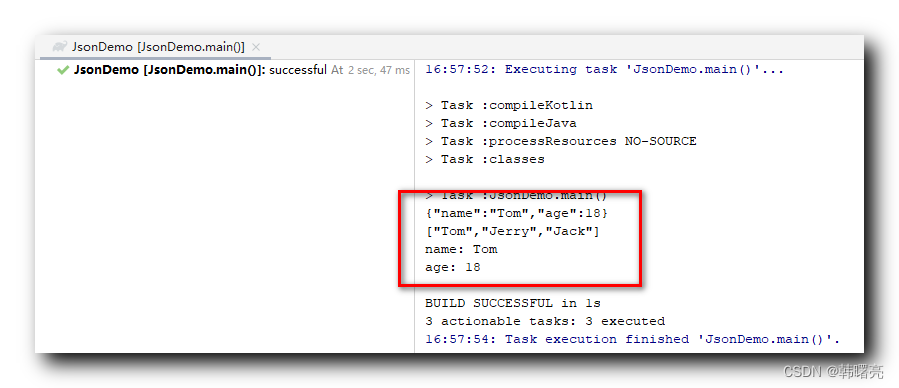Close the JsonDemo run tab
The image size is (899, 388).
(x=256, y=47)
